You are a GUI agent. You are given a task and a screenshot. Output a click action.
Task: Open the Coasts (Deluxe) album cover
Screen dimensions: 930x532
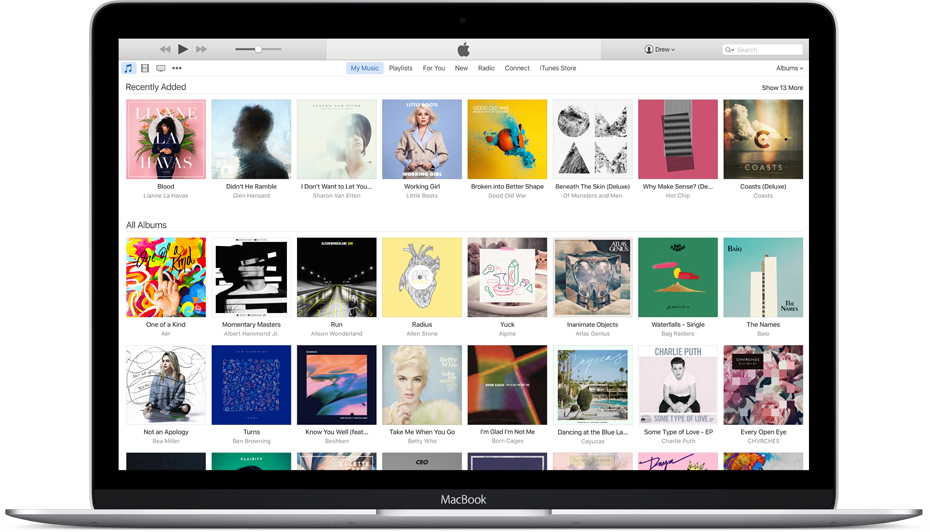pos(763,139)
